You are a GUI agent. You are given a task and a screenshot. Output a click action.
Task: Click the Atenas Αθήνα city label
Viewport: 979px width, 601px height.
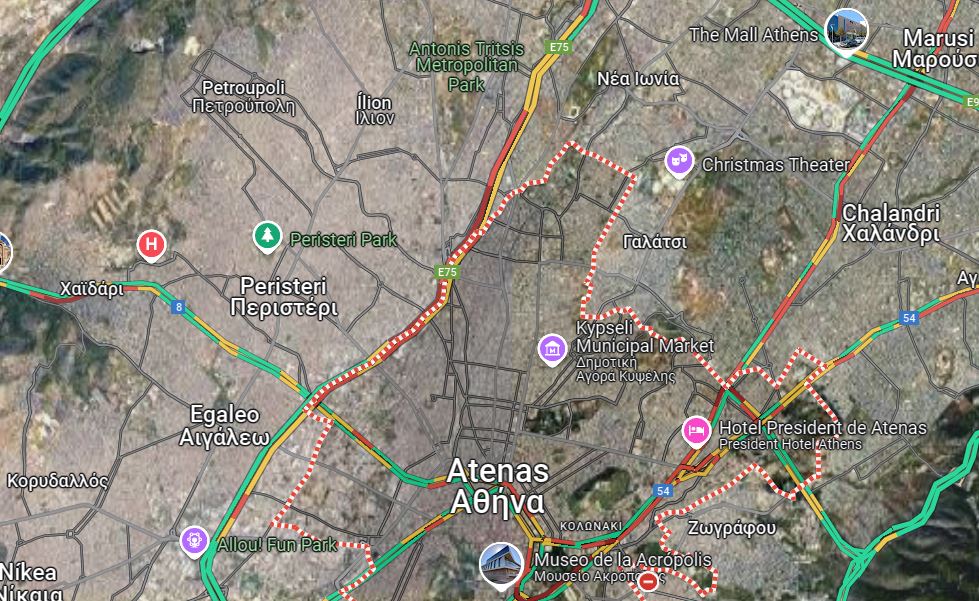[498, 486]
